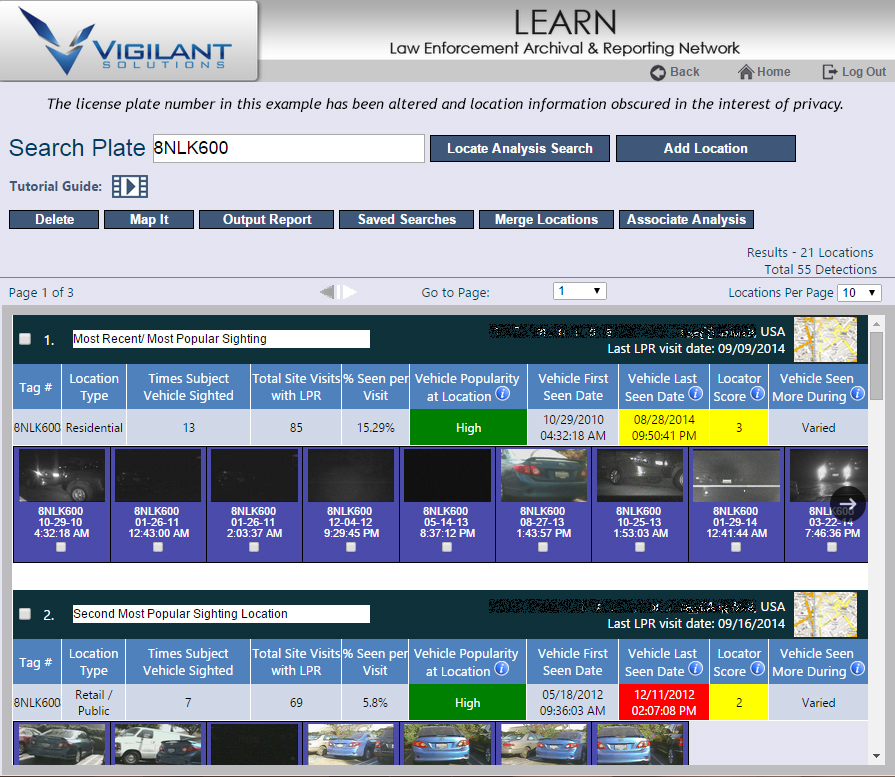
Task: Expand the Locations Per Page dropdown
Action: click(860, 293)
